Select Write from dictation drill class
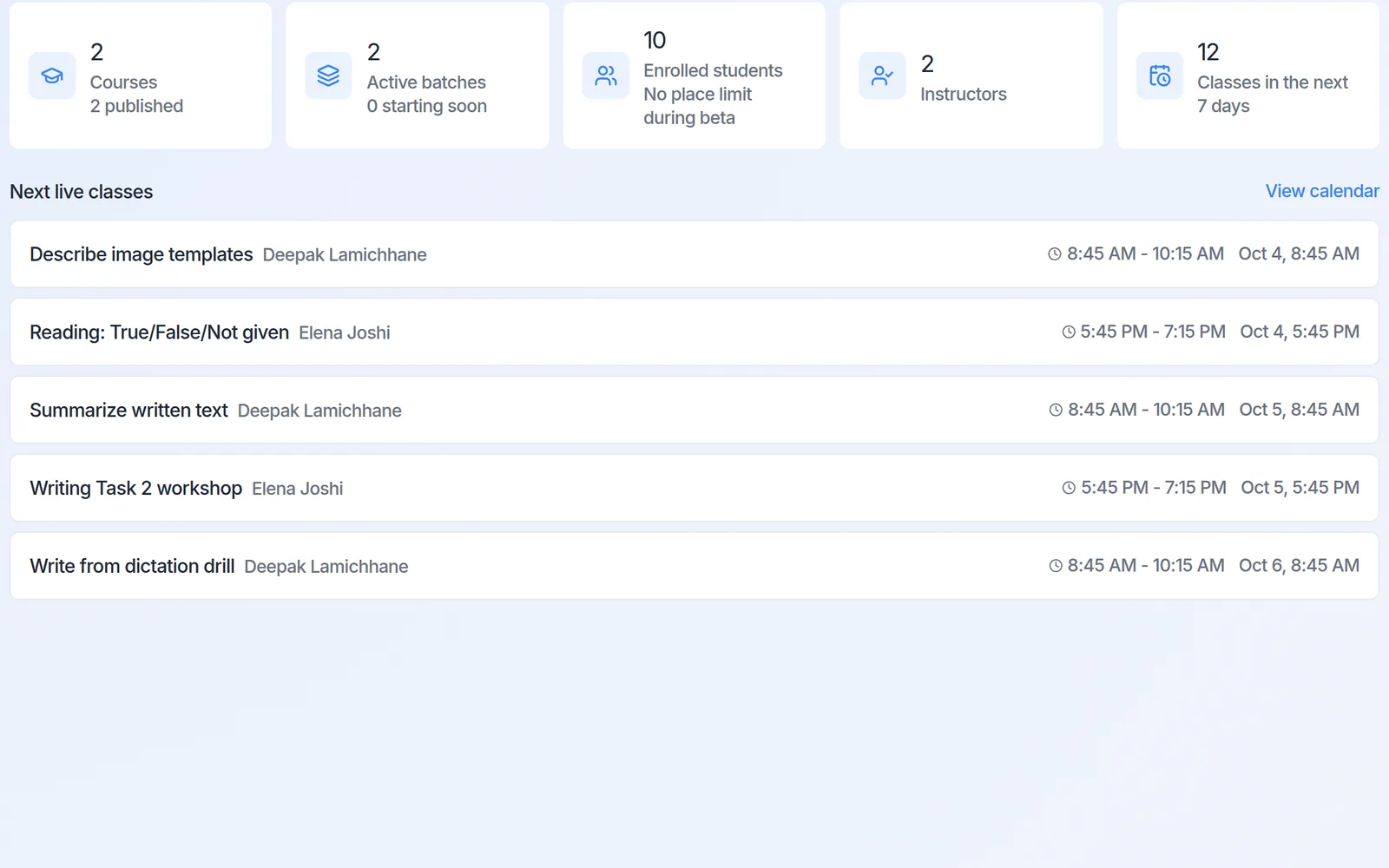Image resolution: width=1389 pixels, height=868 pixels. (x=694, y=566)
